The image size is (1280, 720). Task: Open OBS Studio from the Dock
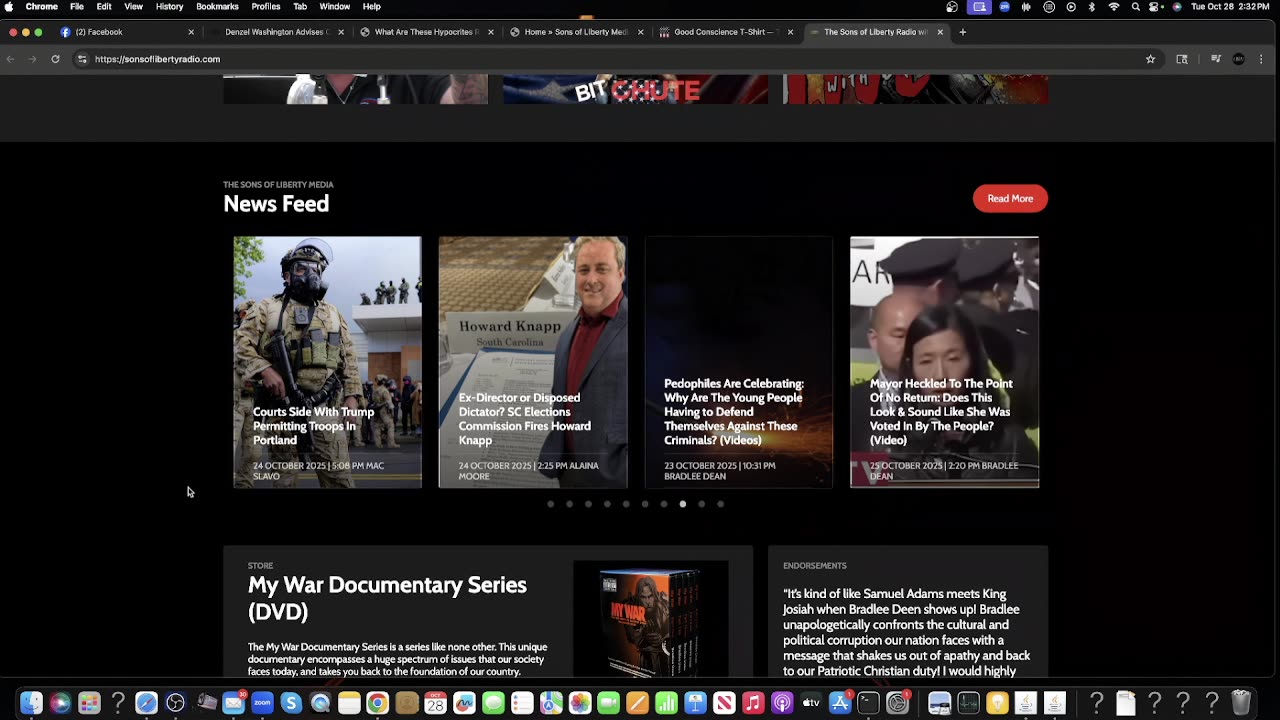pos(176,703)
